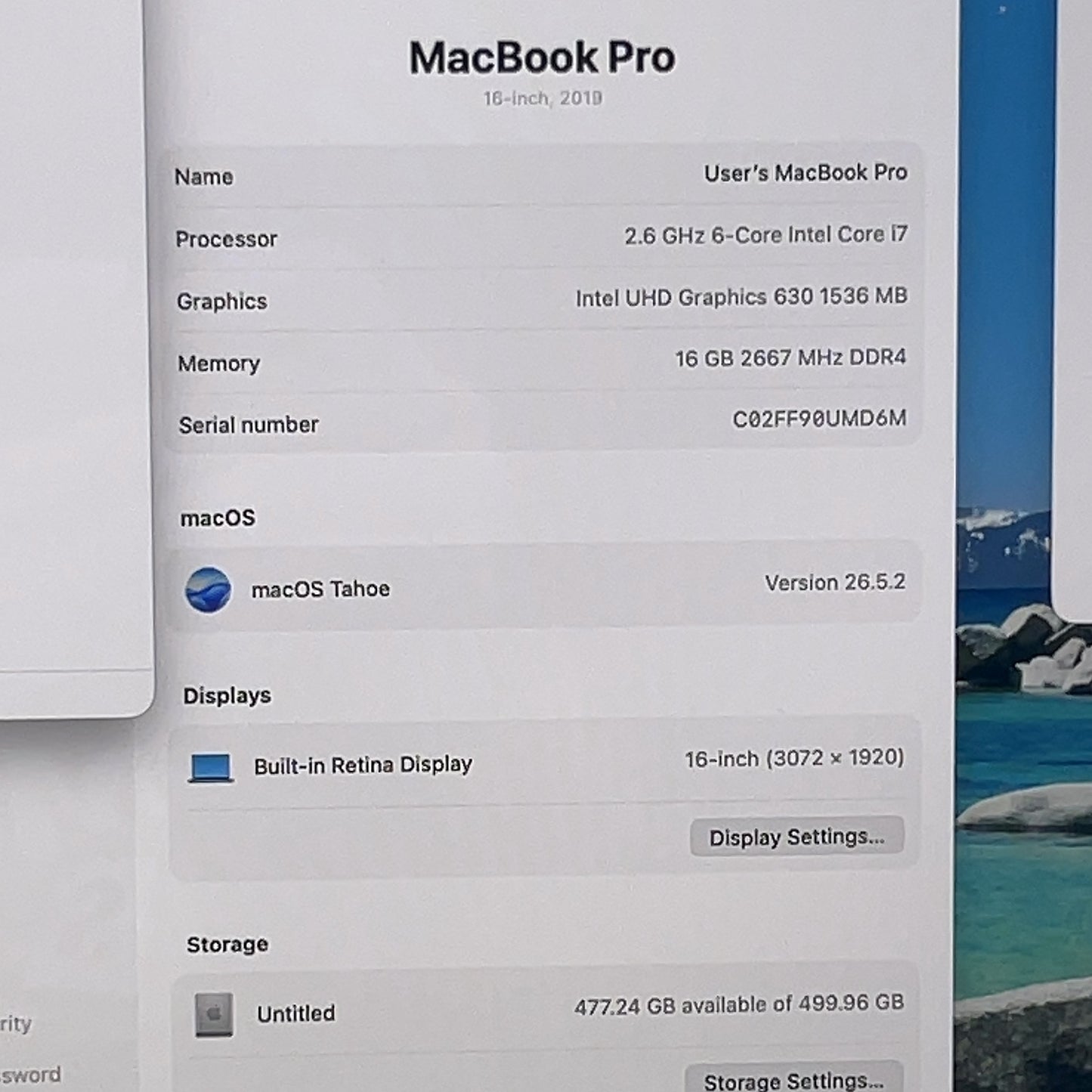The height and width of the screenshot is (1092, 1092).
Task: Click the 16 GB 2667 MHz DDR4 memory value
Action: coord(790,357)
